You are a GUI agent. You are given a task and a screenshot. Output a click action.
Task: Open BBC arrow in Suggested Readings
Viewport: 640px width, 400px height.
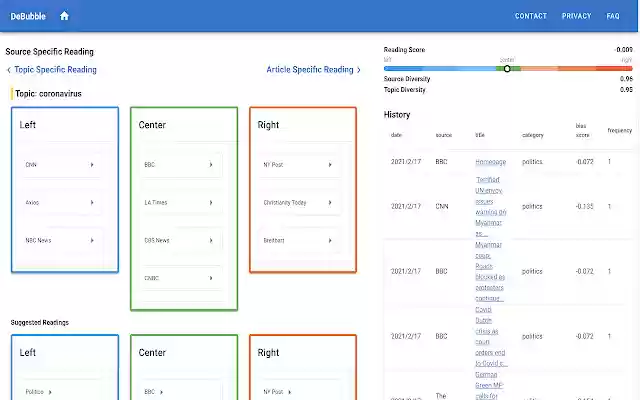[x=161, y=392]
